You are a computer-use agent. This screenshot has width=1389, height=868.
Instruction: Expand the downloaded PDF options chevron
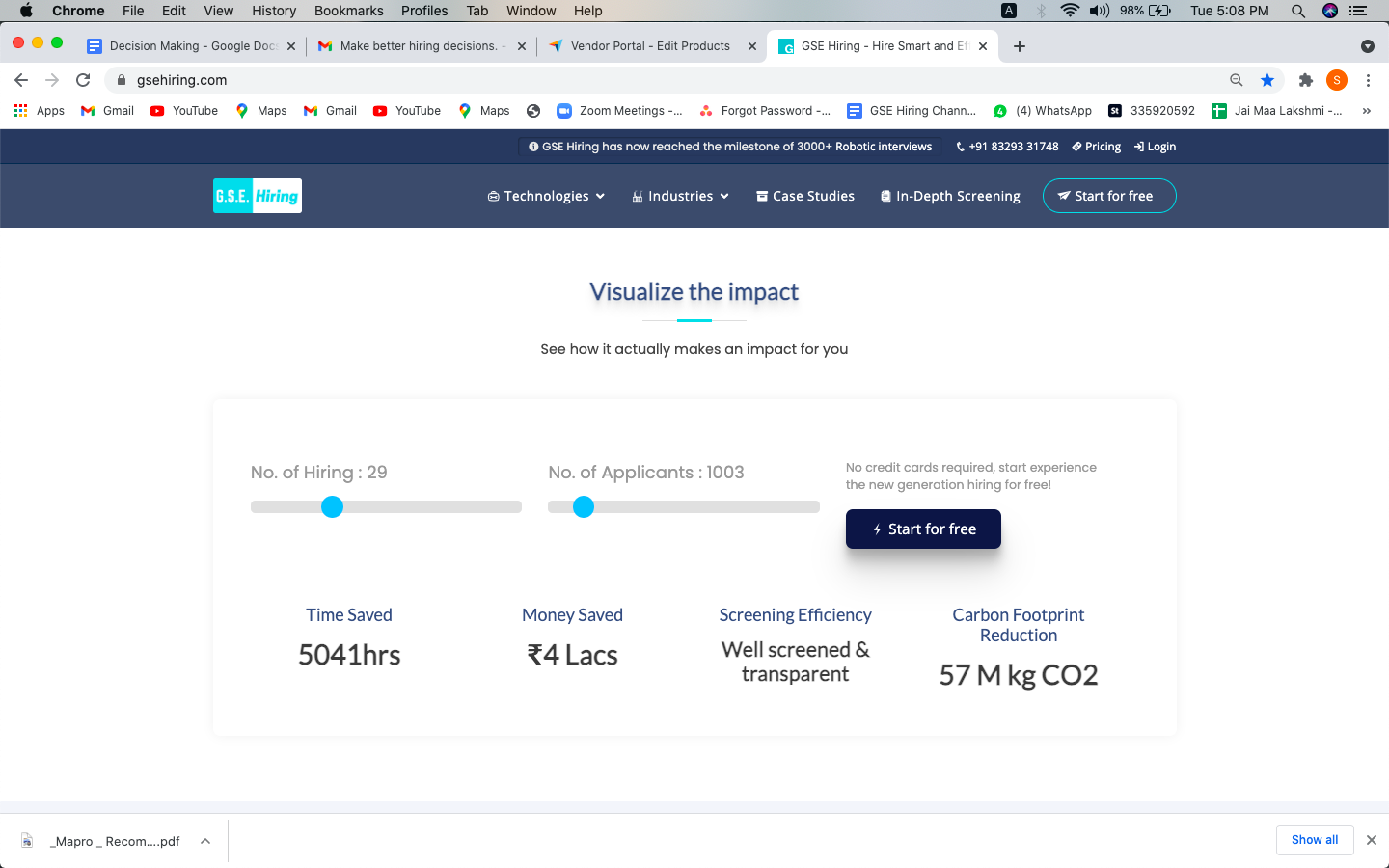(204, 840)
